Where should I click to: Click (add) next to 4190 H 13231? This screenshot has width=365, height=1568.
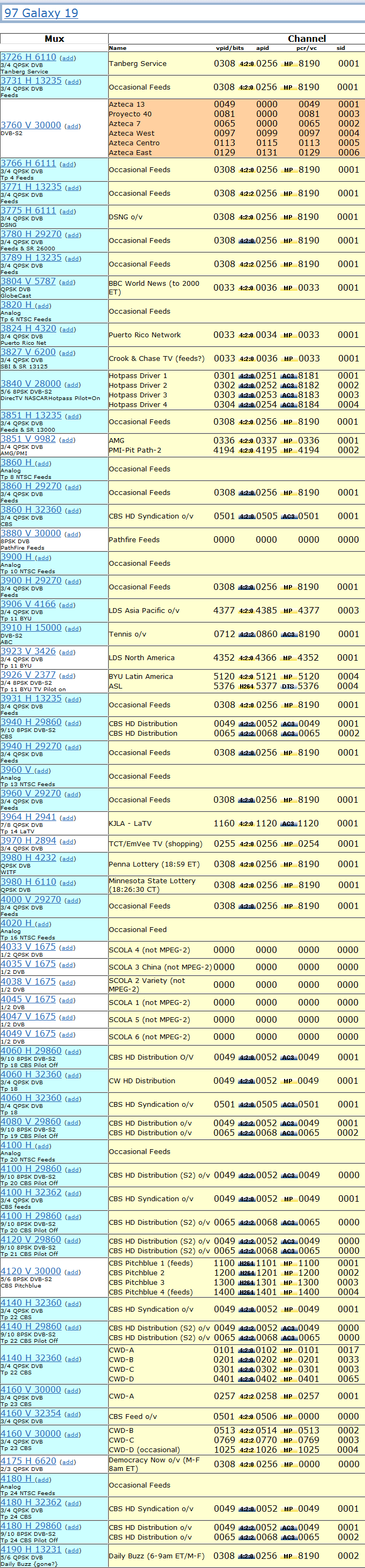tap(73, 1551)
